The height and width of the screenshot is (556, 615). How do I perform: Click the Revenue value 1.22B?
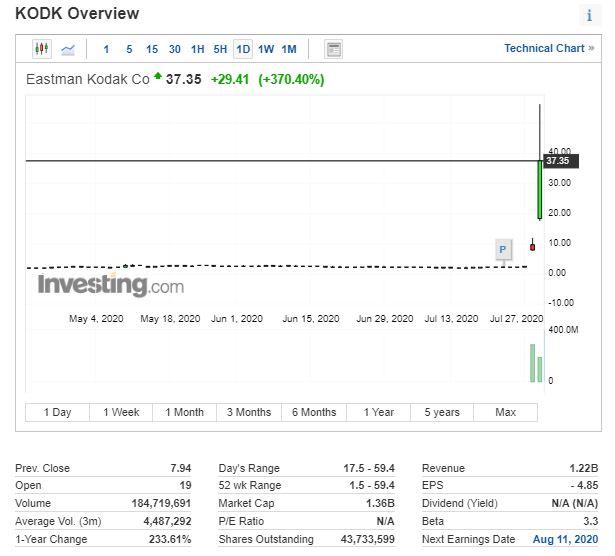(584, 468)
